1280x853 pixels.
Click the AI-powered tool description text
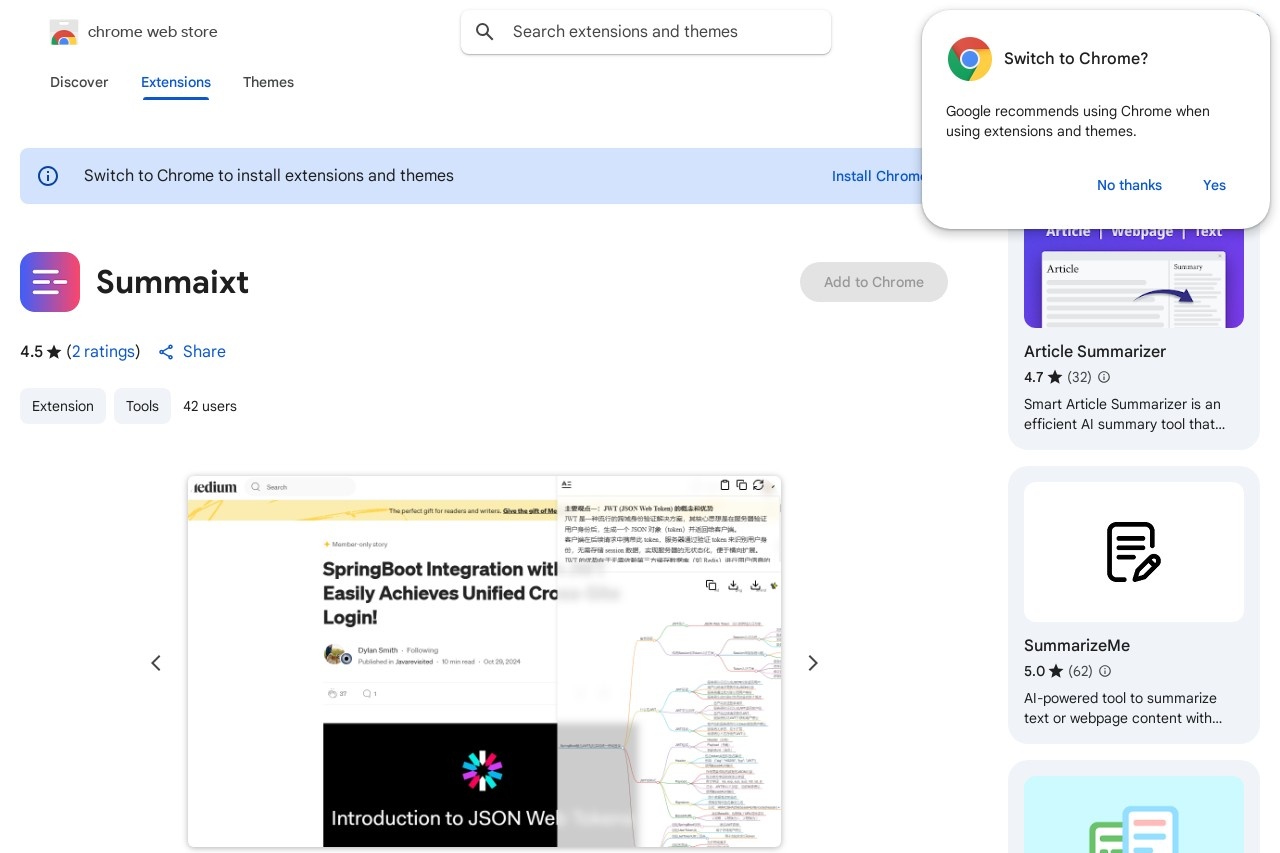click(x=1123, y=708)
